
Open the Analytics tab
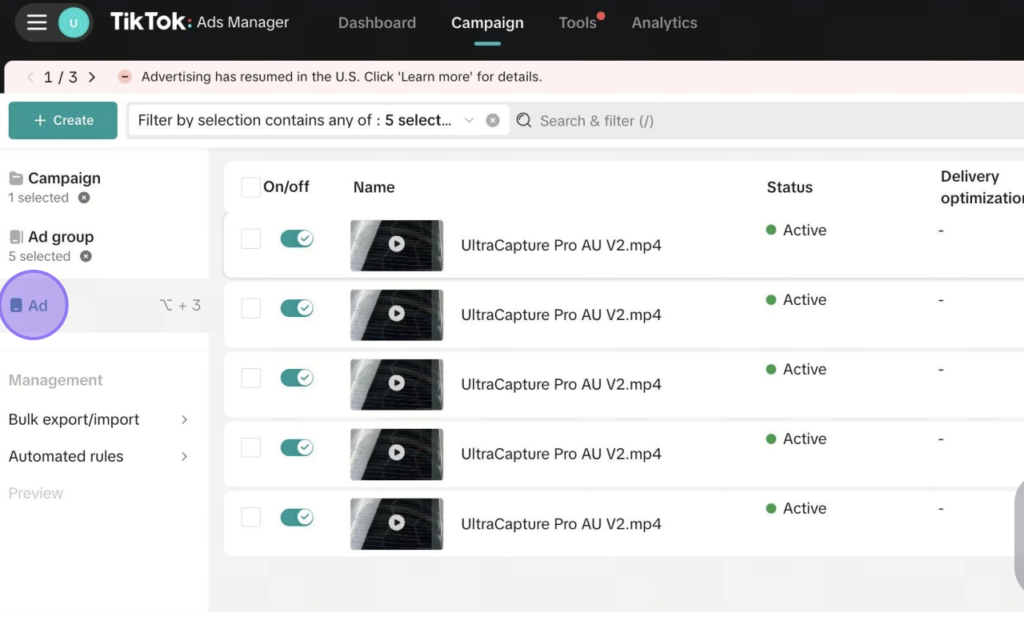point(664,23)
